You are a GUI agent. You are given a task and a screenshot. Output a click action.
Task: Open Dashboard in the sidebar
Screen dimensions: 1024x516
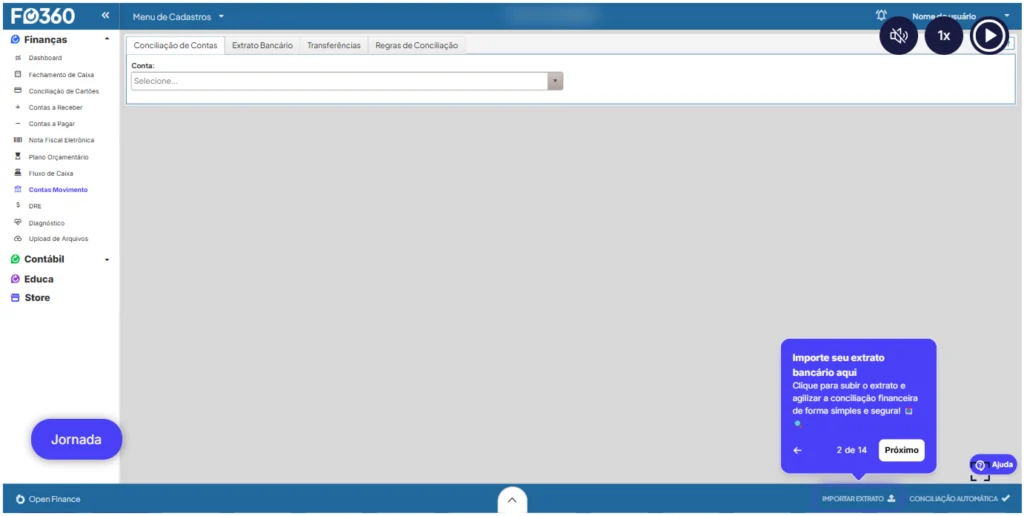pos(45,58)
